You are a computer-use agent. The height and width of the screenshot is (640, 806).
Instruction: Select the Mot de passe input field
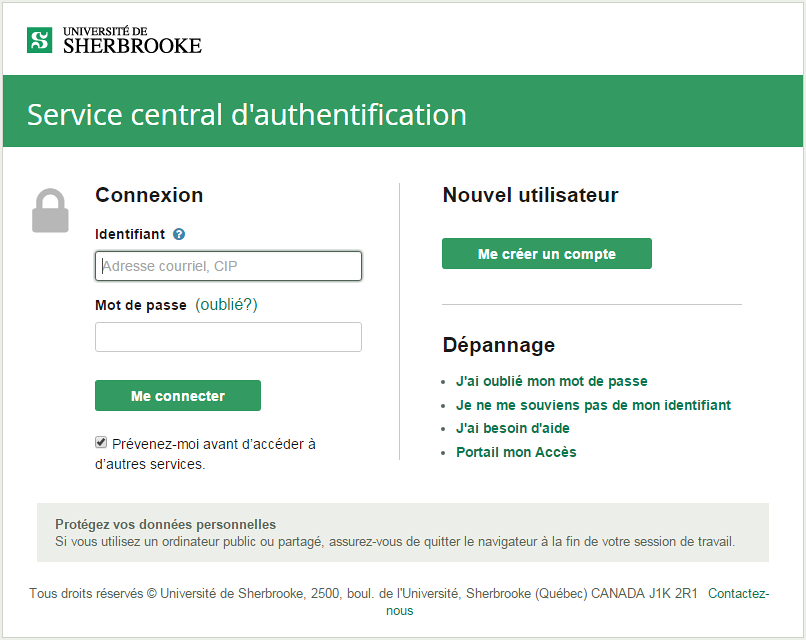[x=228, y=337]
